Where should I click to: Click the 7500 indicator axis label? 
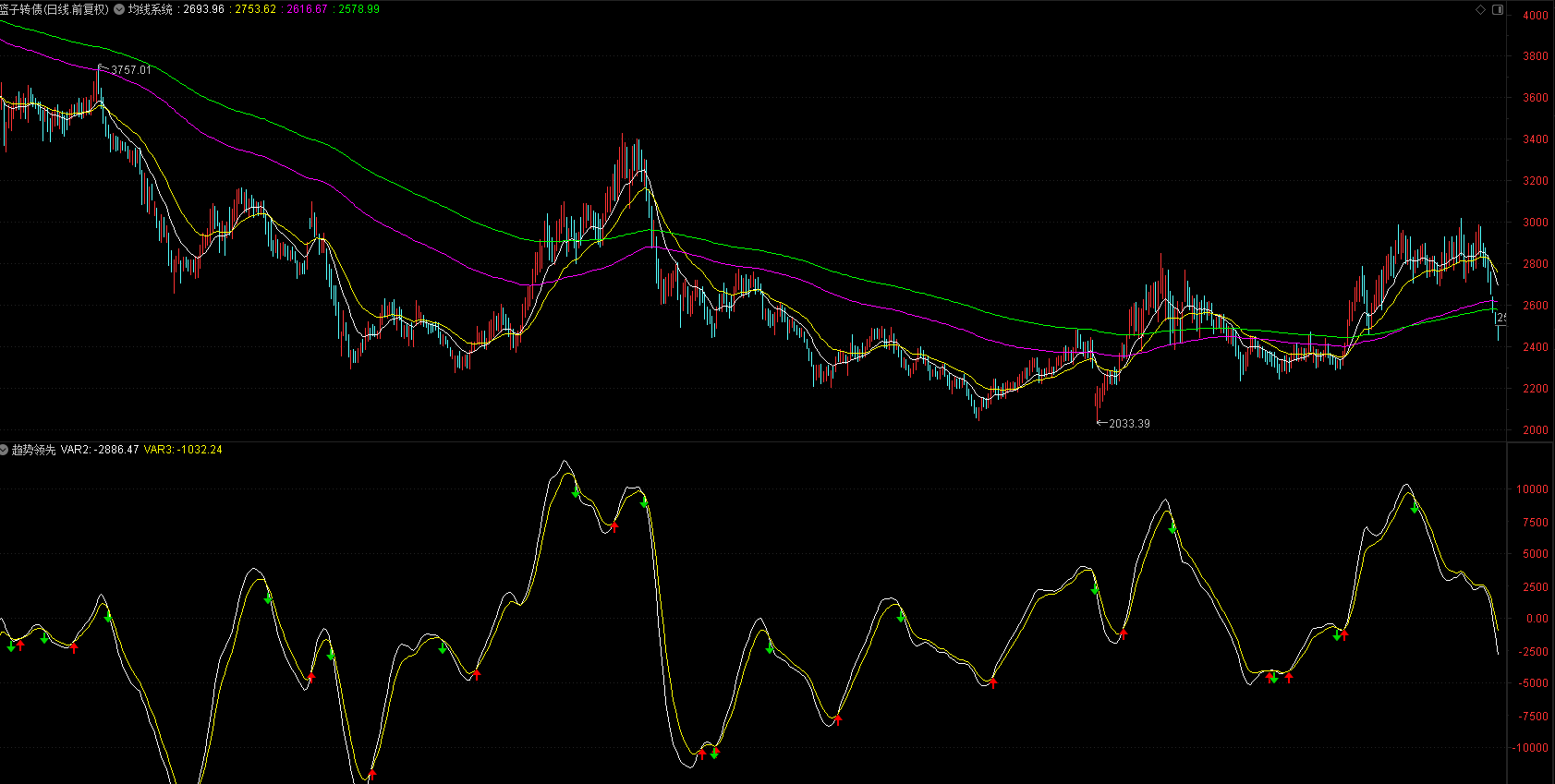coord(1536,523)
